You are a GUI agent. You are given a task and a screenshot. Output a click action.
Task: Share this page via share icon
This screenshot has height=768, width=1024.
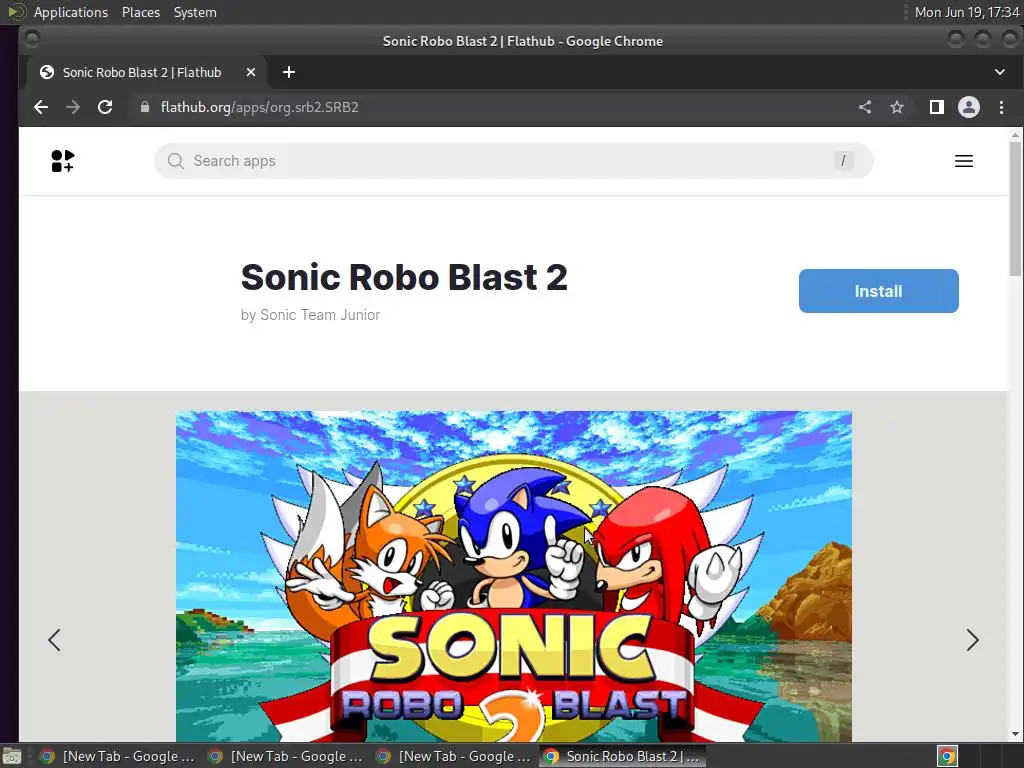pyautogui.click(x=865, y=107)
